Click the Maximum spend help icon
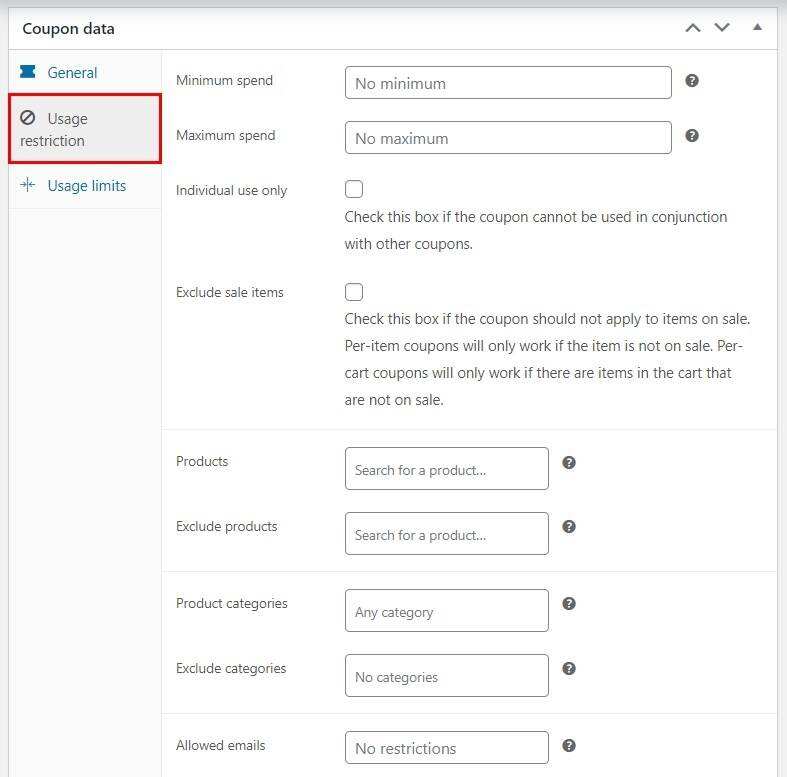 (692, 135)
